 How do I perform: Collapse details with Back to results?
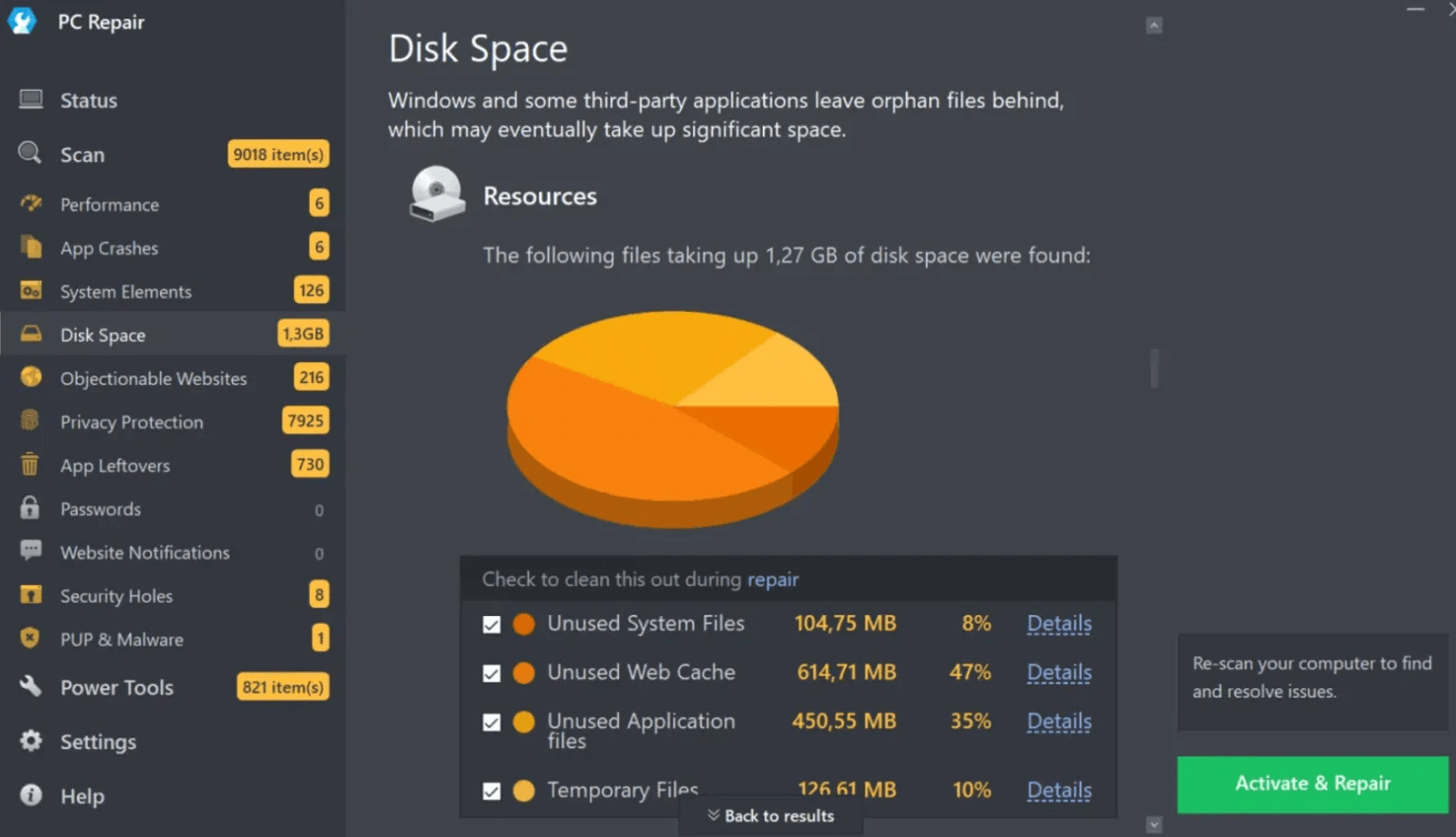pos(771,816)
